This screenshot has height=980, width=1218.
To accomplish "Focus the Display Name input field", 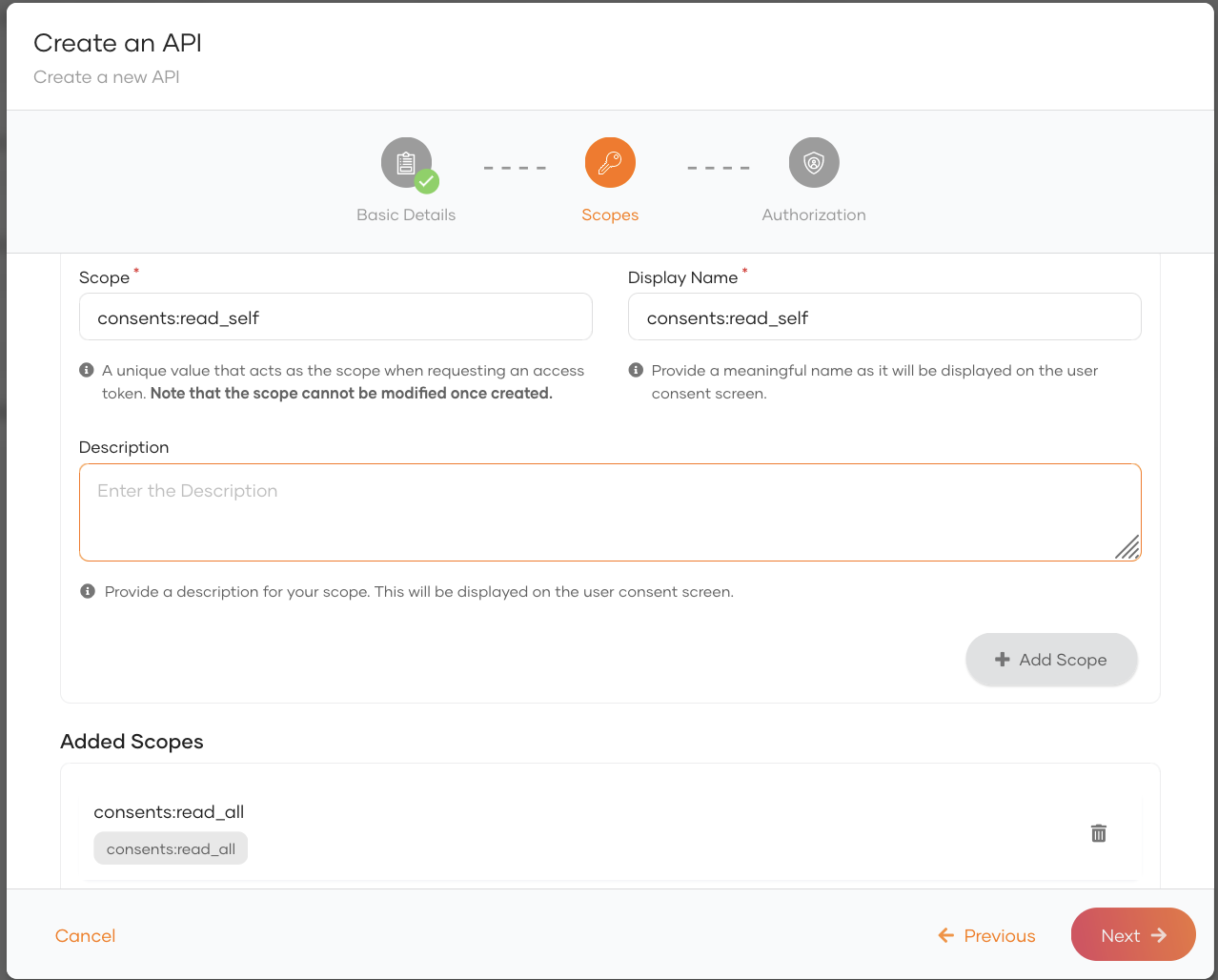I will point(884,316).
